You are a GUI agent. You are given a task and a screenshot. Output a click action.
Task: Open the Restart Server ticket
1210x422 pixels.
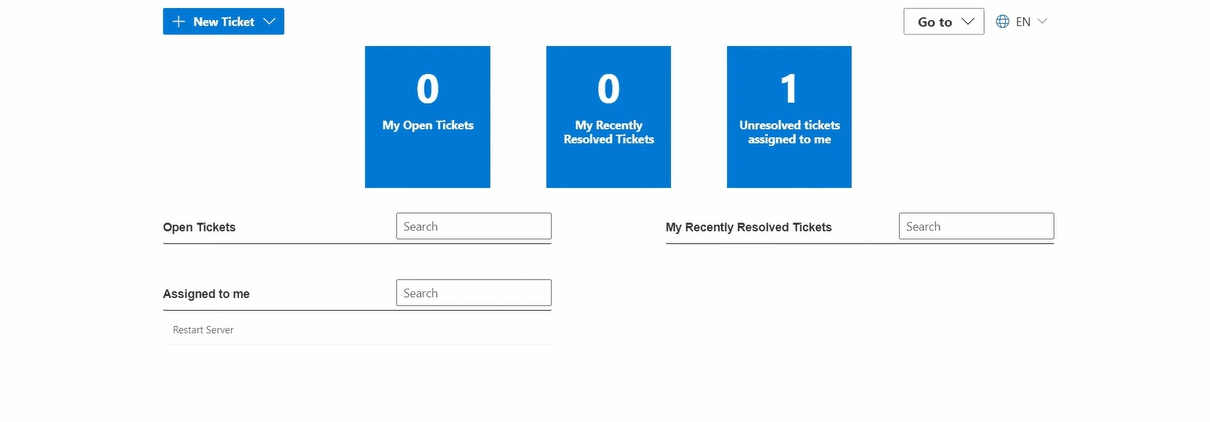point(357,329)
